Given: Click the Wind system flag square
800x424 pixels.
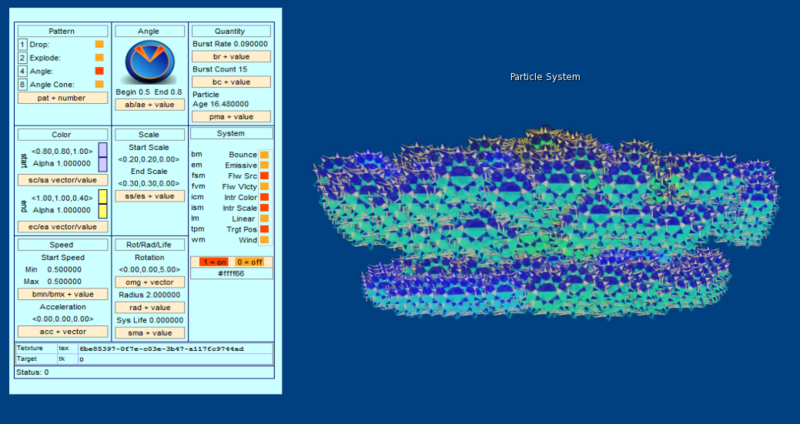Looking at the screenshot, I should click(264, 240).
